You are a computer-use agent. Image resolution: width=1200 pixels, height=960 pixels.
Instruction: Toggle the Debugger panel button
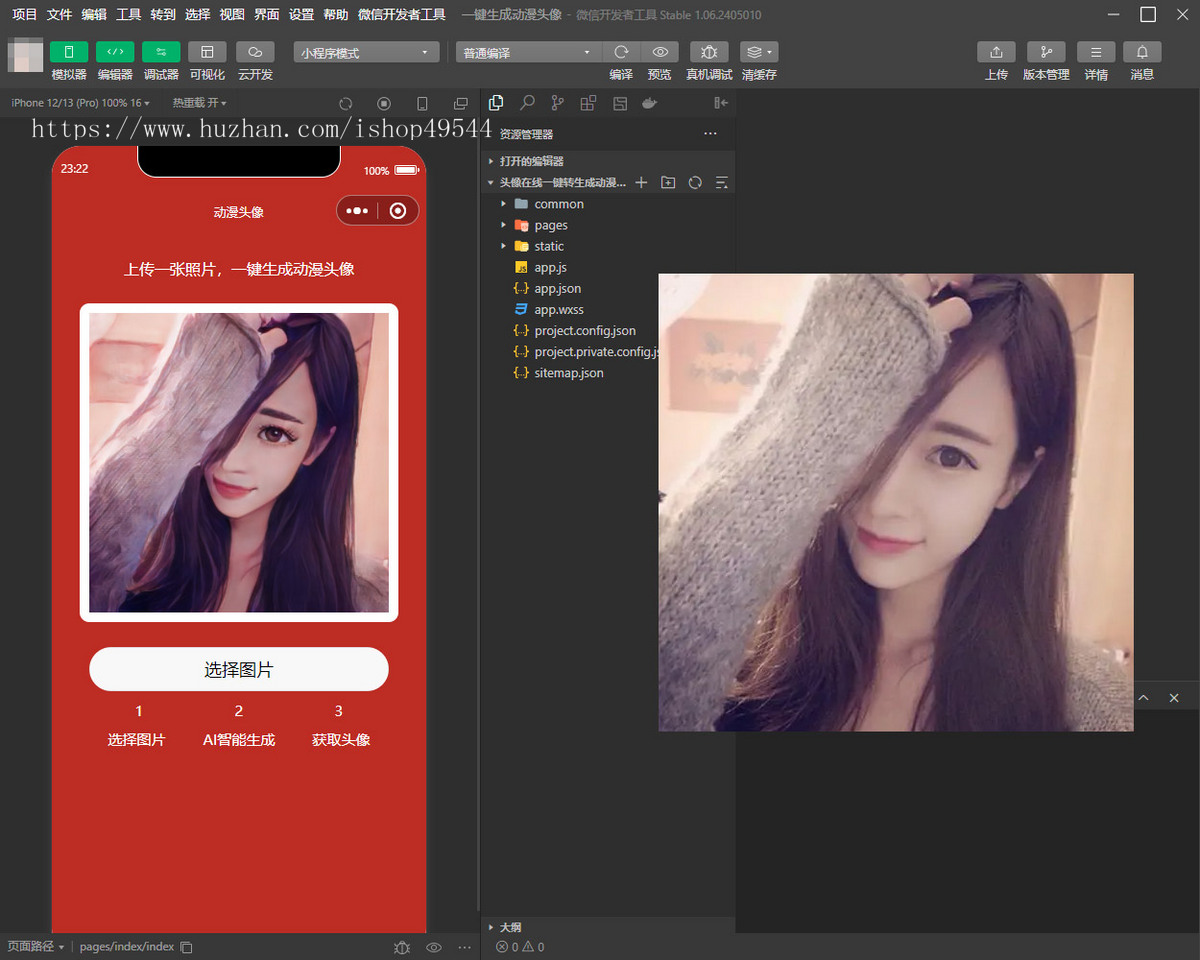coord(161,52)
